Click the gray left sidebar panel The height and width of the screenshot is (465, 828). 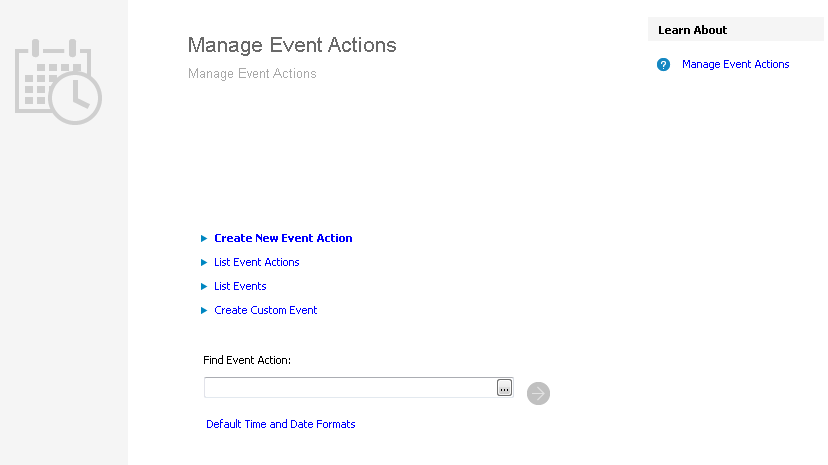(x=64, y=300)
